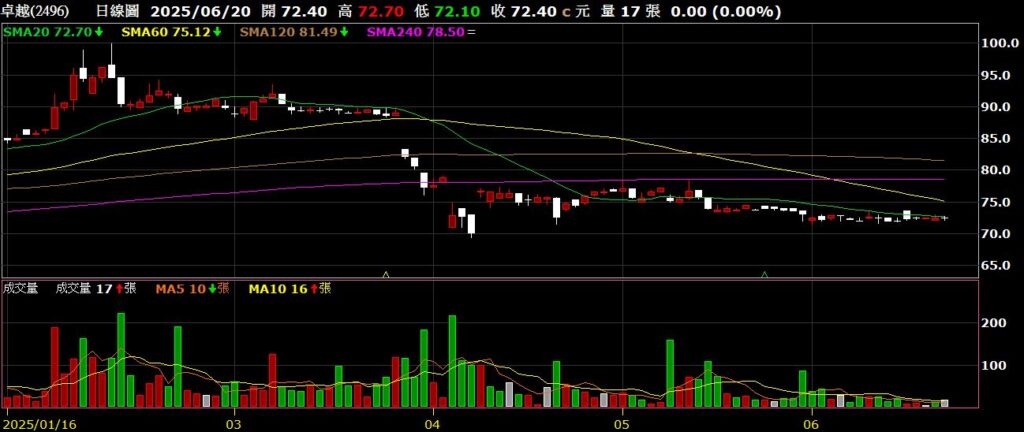1024x432 pixels.
Task: Click the red up arrow after 成交量 17
Action: 119,289
